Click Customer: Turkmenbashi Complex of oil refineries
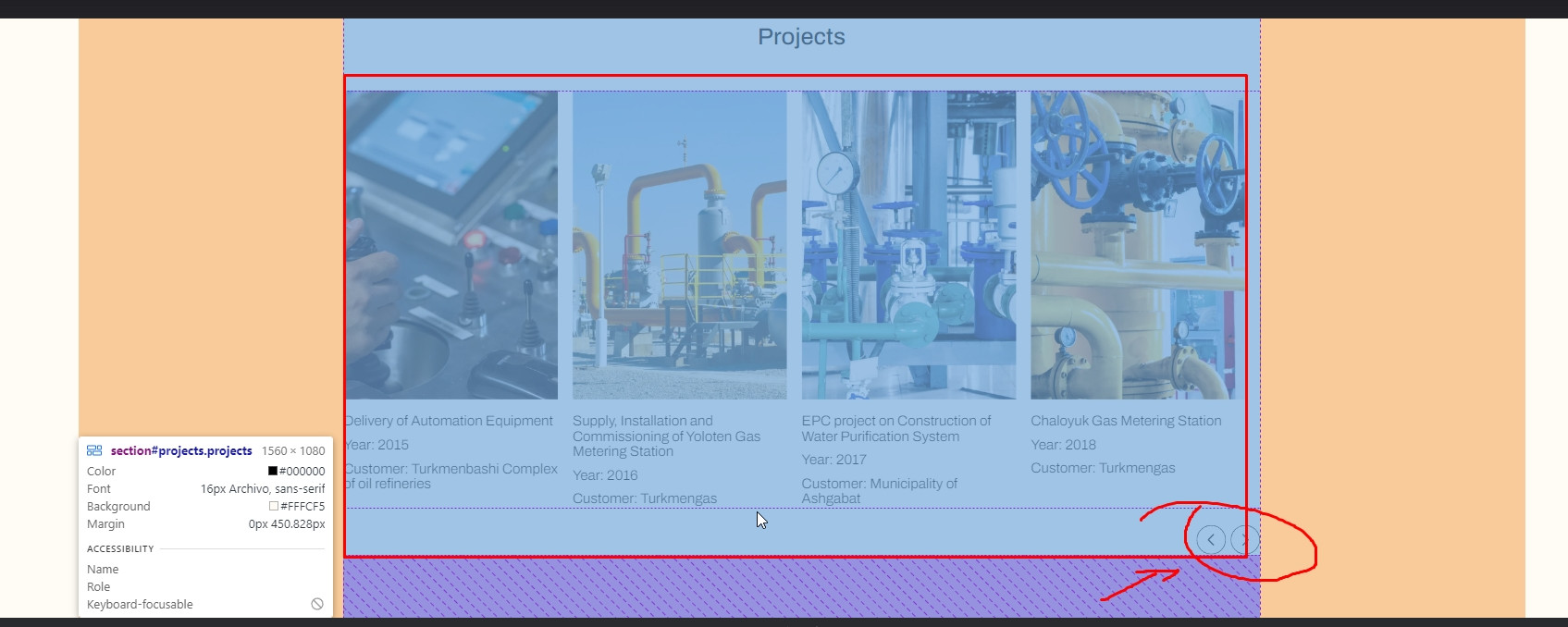 [x=451, y=476]
